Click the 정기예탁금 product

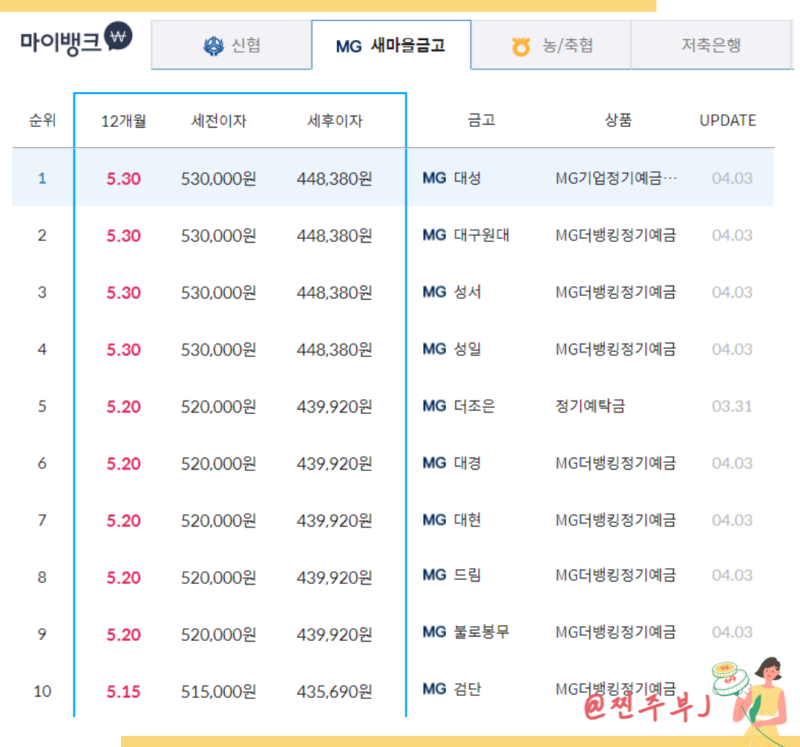click(x=590, y=406)
